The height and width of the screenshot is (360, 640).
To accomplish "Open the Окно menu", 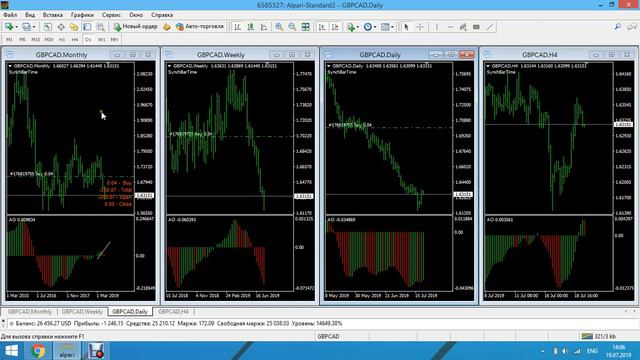I will pos(136,15).
